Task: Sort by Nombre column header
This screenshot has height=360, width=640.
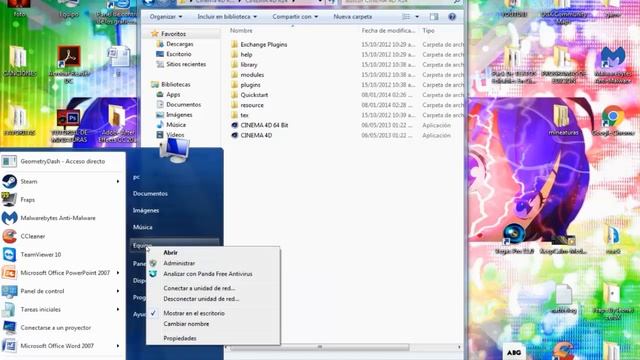Action: [x=241, y=31]
